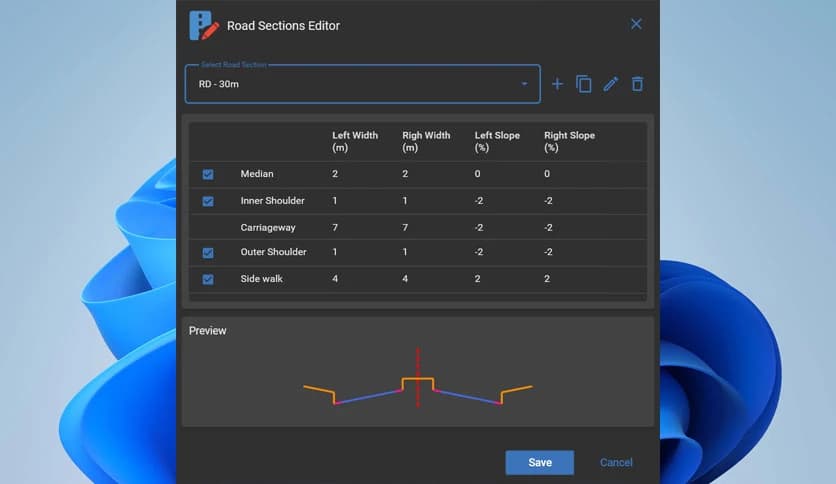Click the dropdown arrow beside RD - 30m

524,84
